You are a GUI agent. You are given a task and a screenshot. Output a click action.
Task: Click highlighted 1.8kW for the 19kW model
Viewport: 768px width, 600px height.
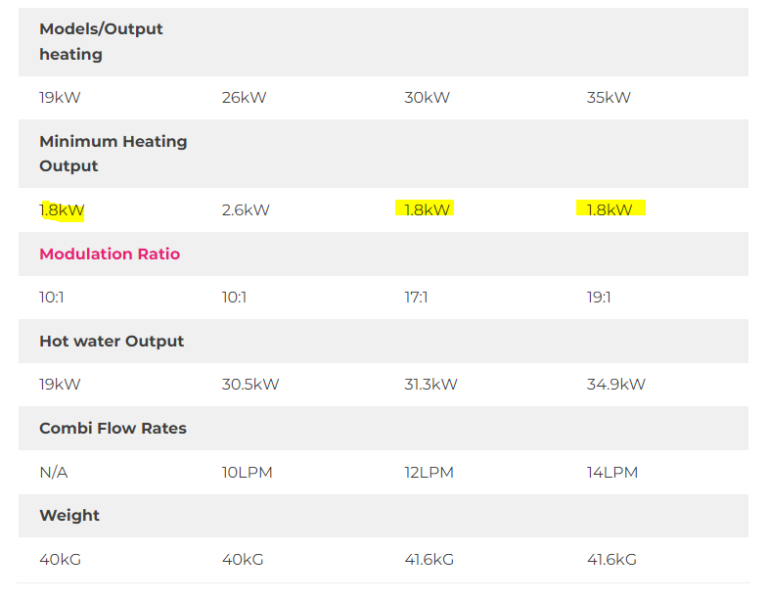[62, 210]
